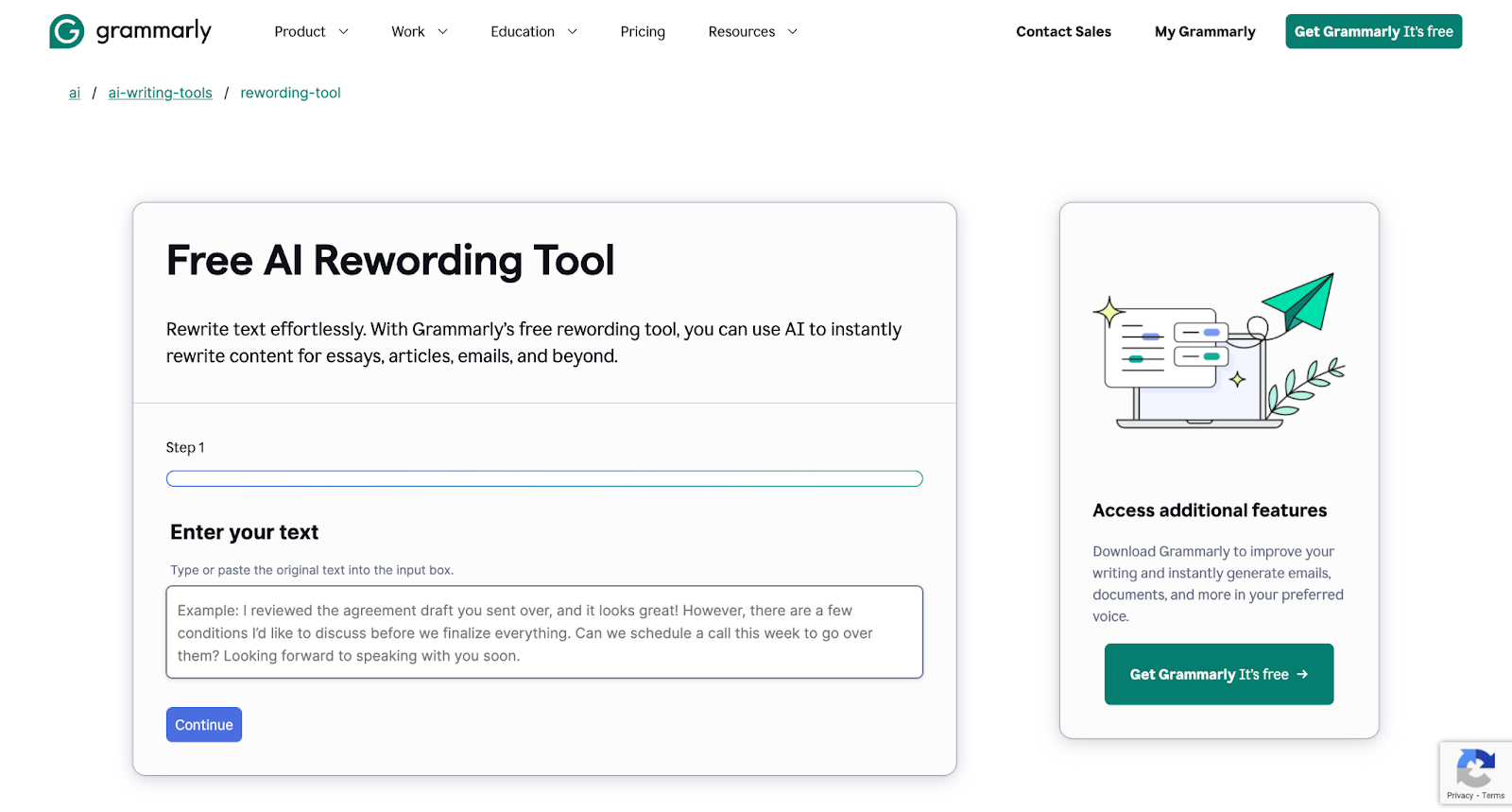Click the 'Step 1' label
This screenshot has width=1512, height=812.
point(185,447)
